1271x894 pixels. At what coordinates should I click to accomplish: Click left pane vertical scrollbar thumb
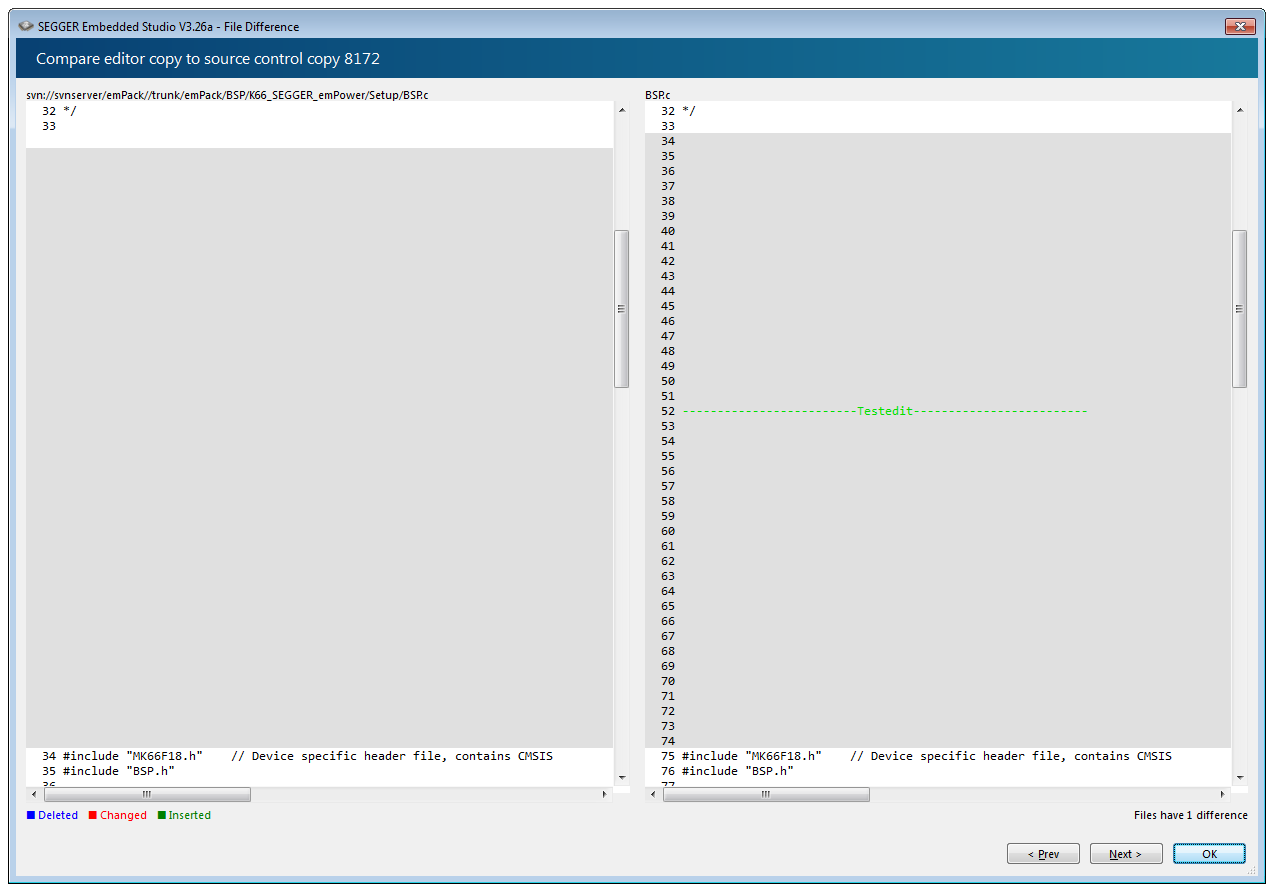(x=621, y=309)
